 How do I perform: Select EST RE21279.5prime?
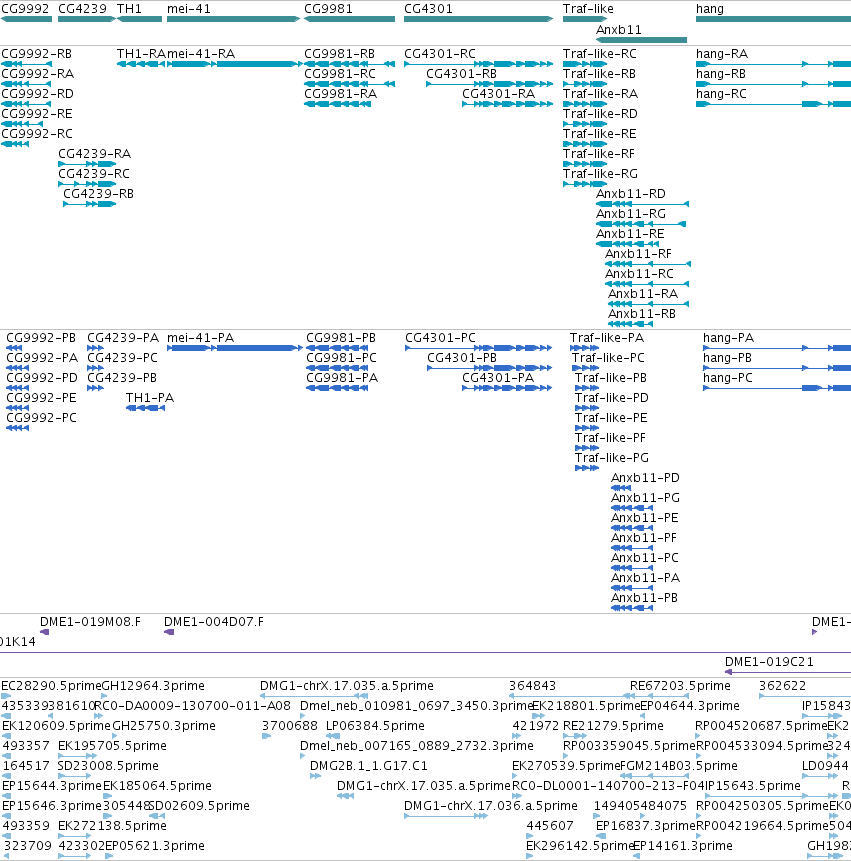click(x=575, y=736)
